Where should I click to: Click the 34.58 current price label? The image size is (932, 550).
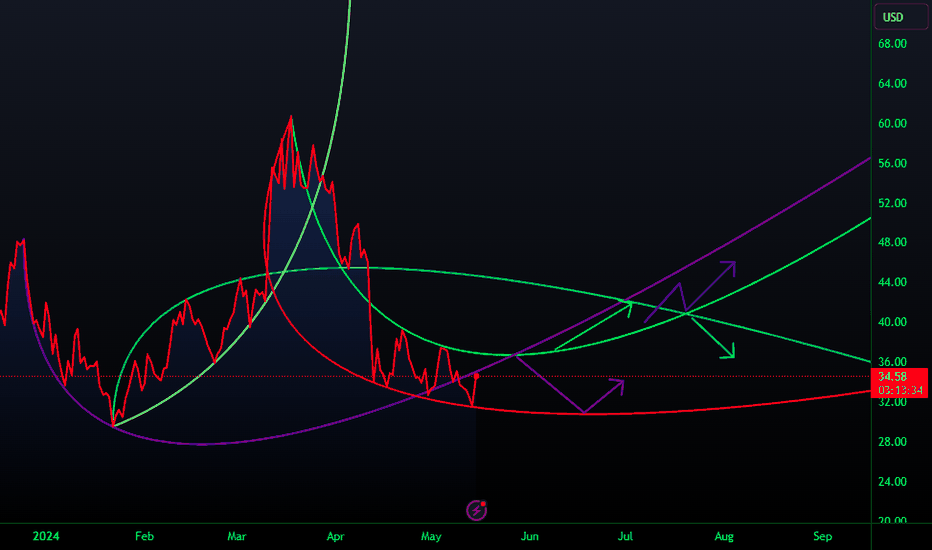pyautogui.click(x=892, y=377)
